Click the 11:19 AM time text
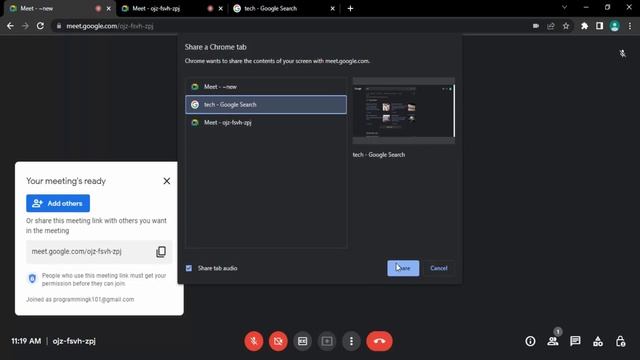The image size is (640, 360). point(26,341)
